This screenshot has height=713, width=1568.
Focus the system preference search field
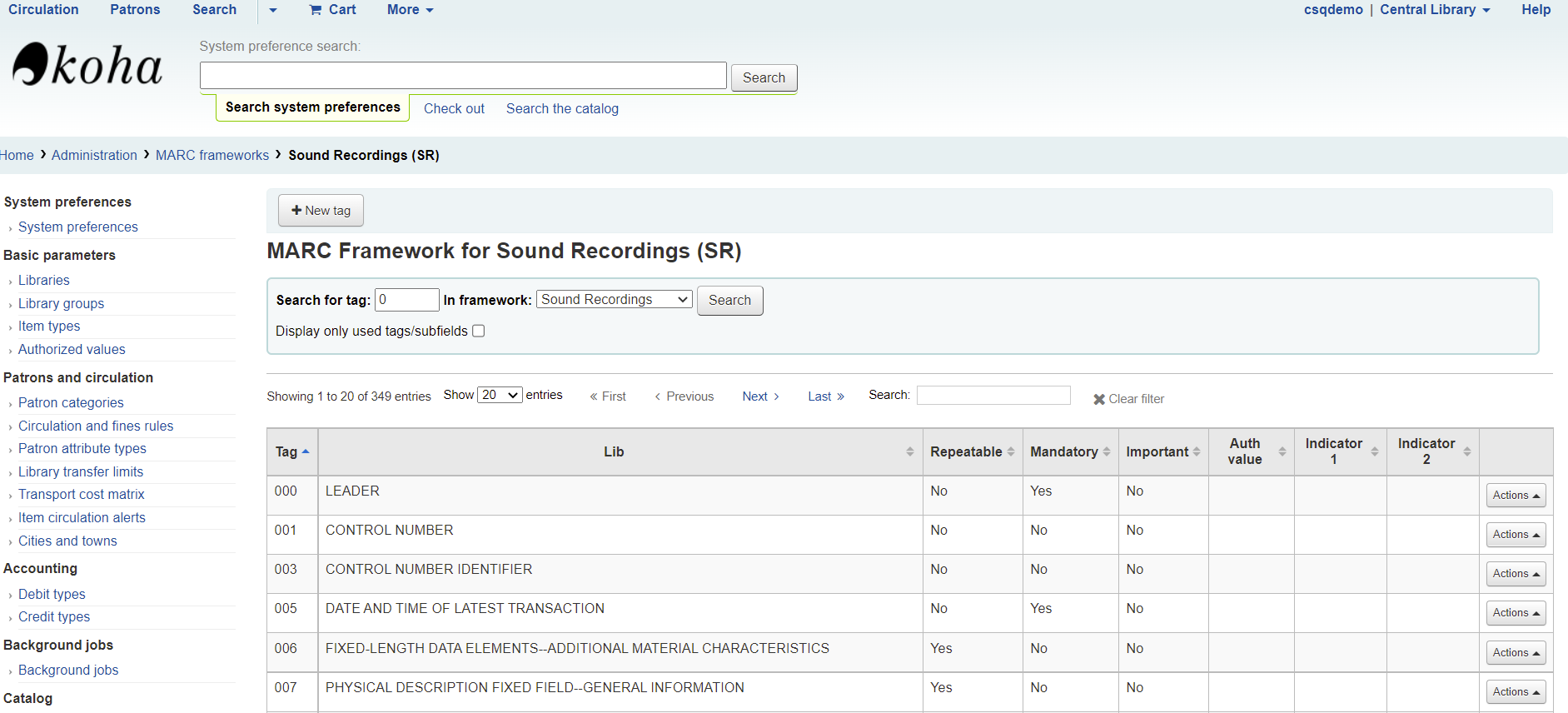(x=463, y=76)
